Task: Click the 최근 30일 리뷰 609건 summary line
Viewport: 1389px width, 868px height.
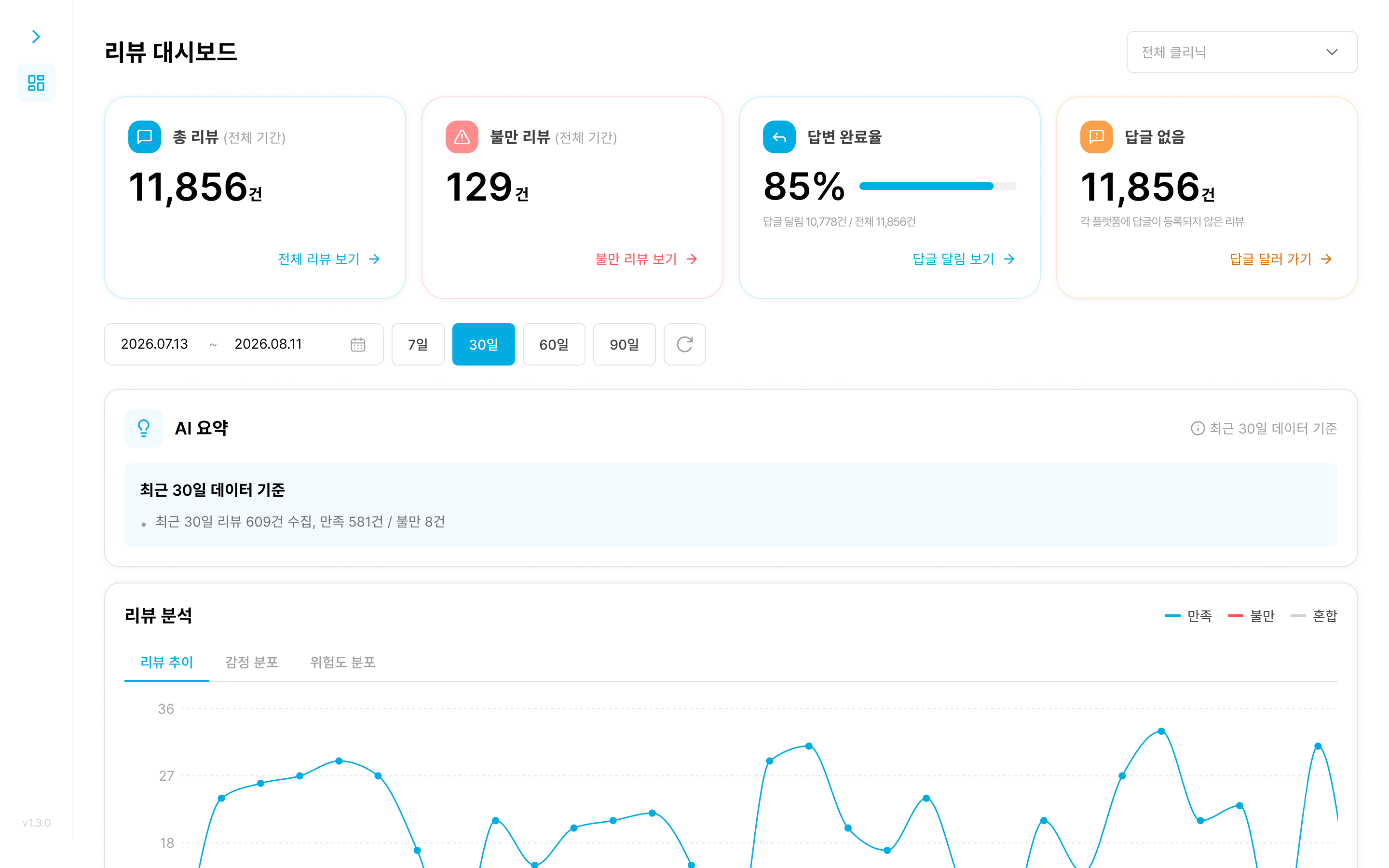Action: pyautogui.click(x=300, y=521)
